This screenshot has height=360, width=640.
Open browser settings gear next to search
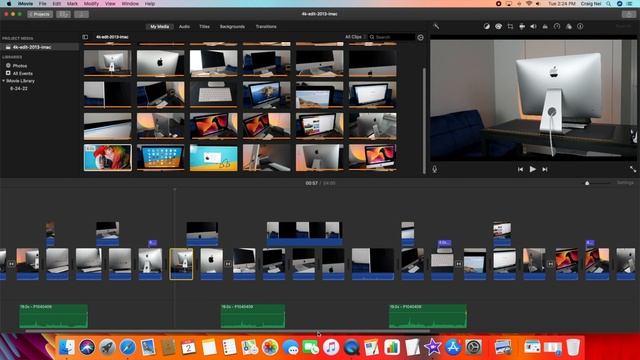pos(420,37)
